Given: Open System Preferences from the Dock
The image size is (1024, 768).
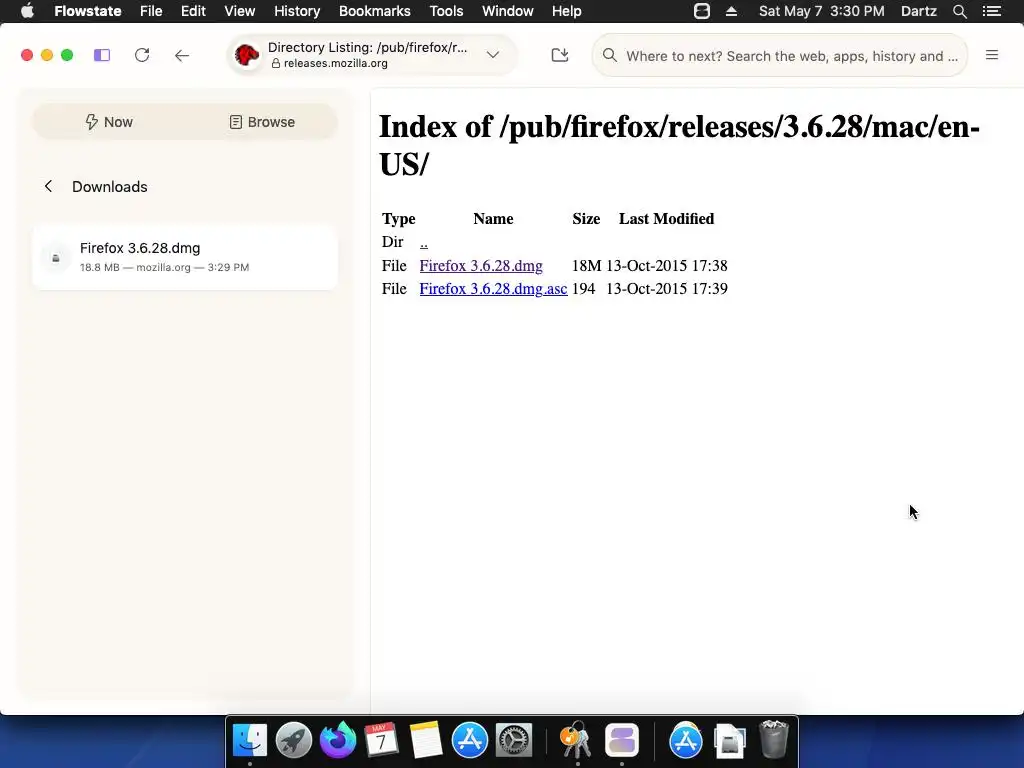Looking at the screenshot, I should (514, 740).
